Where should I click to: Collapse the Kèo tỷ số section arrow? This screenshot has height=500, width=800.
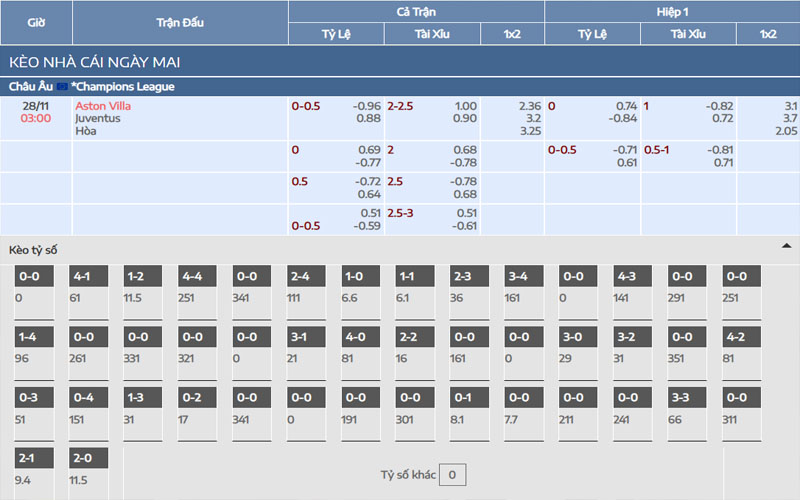pyautogui.click(x=786, y=246)
